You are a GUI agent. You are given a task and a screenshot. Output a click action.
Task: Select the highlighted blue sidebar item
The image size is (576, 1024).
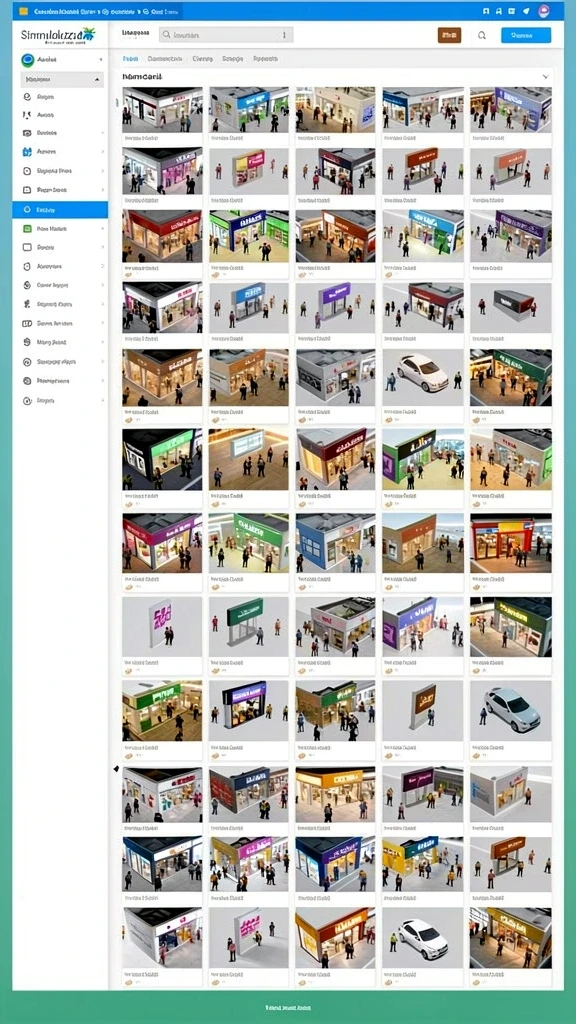[x=60, y=210]
